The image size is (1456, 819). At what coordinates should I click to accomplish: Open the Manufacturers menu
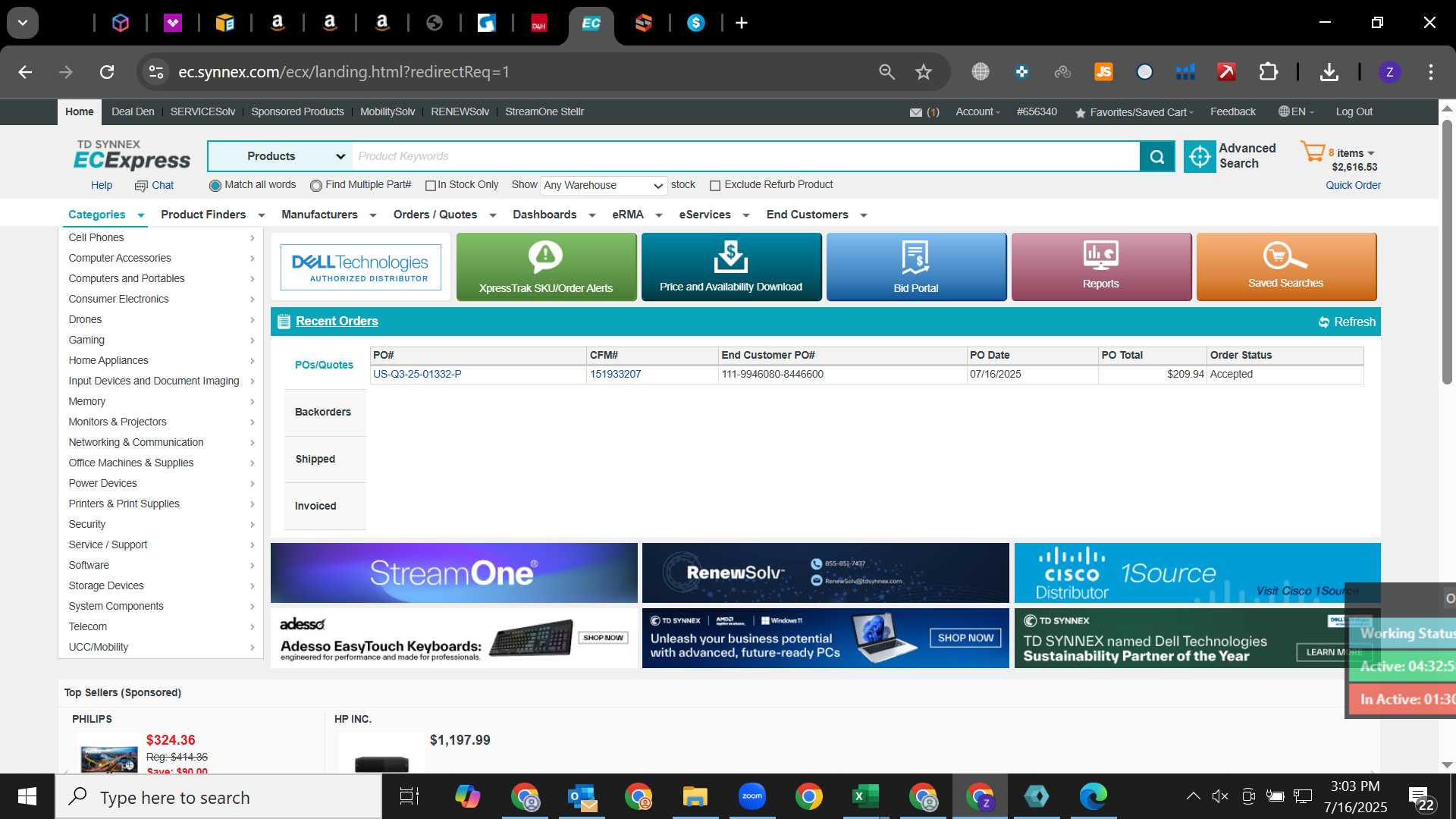[328, 215]
